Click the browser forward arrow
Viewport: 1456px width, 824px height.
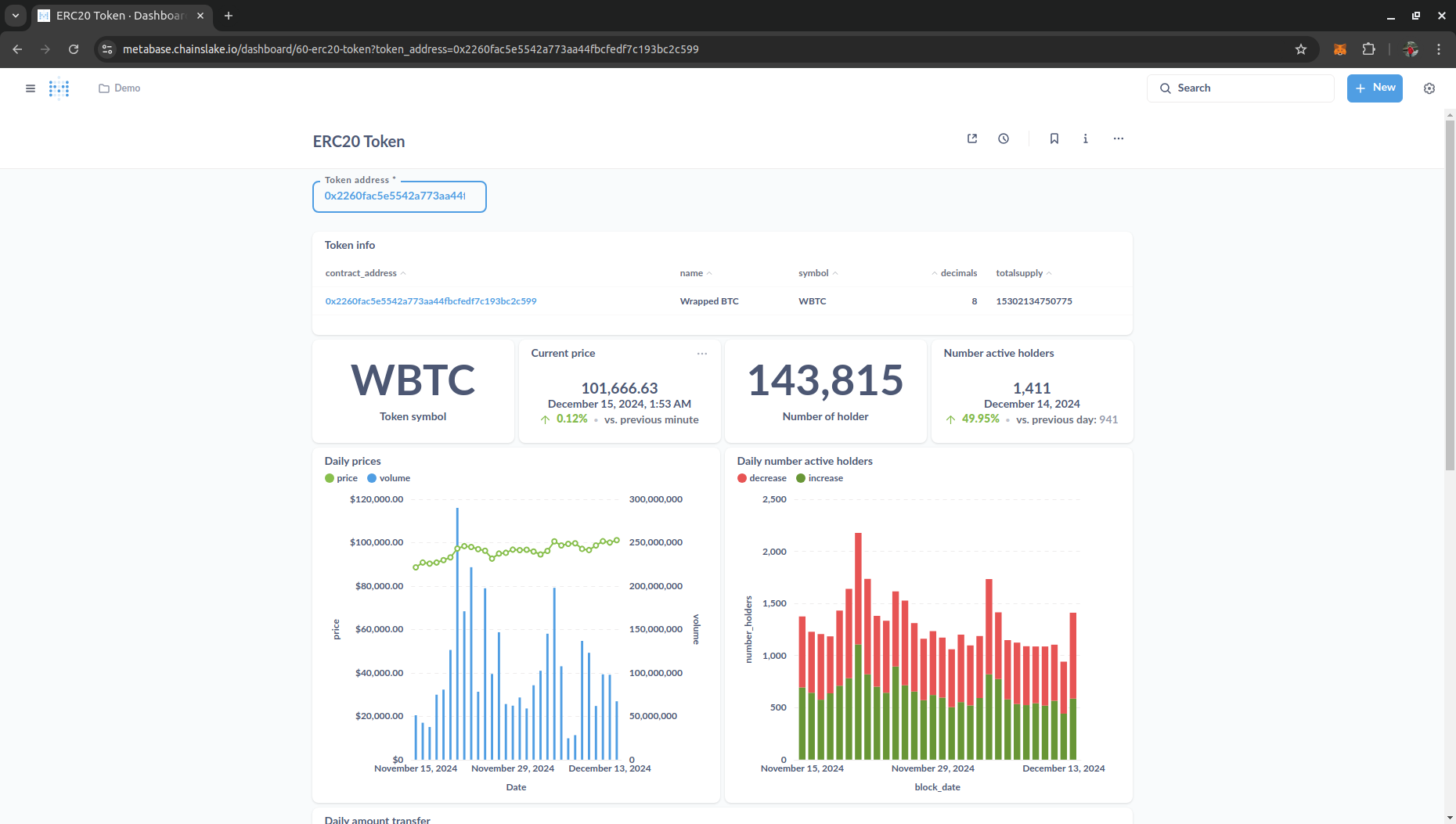pos(45,49)
